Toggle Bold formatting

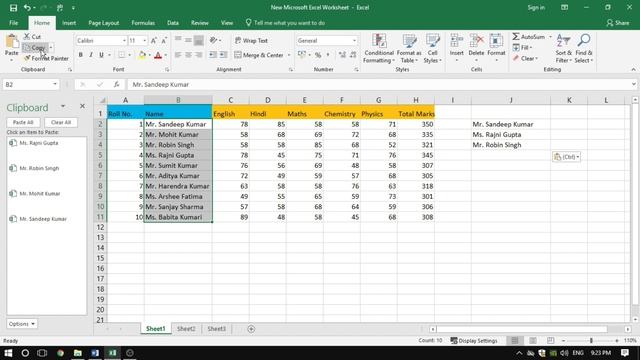coord(81,55)
